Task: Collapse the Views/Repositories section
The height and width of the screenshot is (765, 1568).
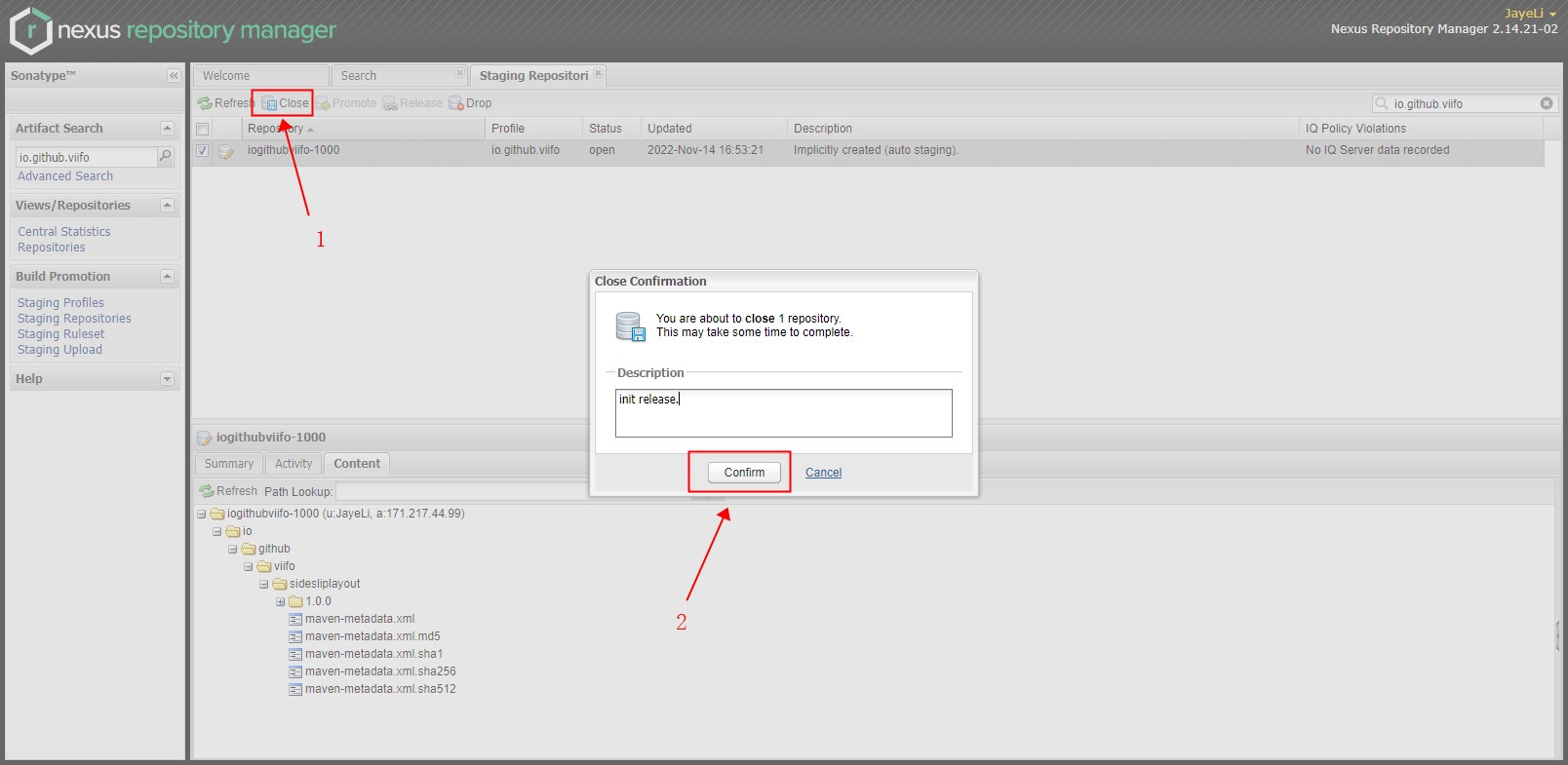Action: point(167,206)
